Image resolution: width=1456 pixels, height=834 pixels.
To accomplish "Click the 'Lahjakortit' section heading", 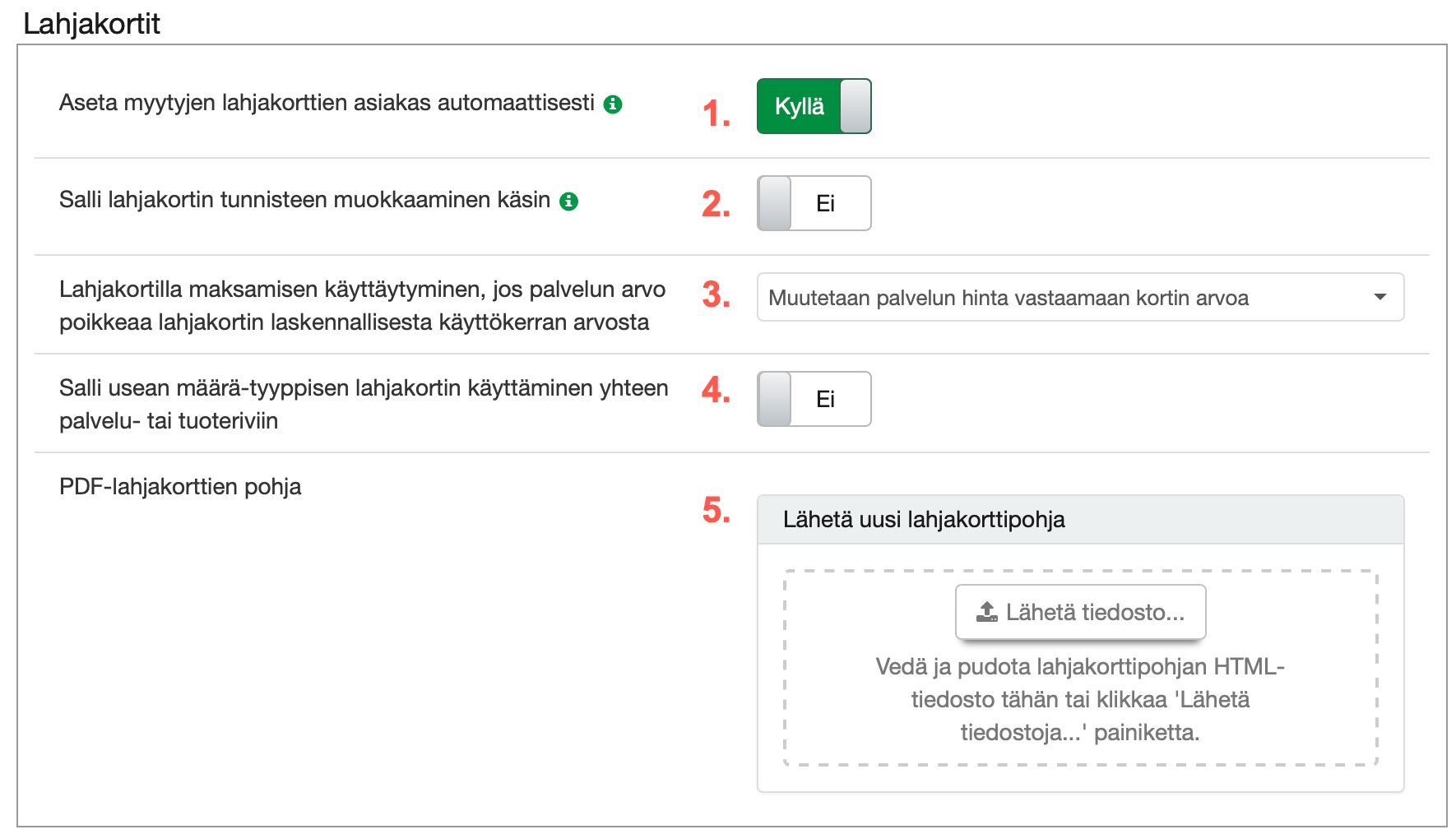I will (91, 24).
